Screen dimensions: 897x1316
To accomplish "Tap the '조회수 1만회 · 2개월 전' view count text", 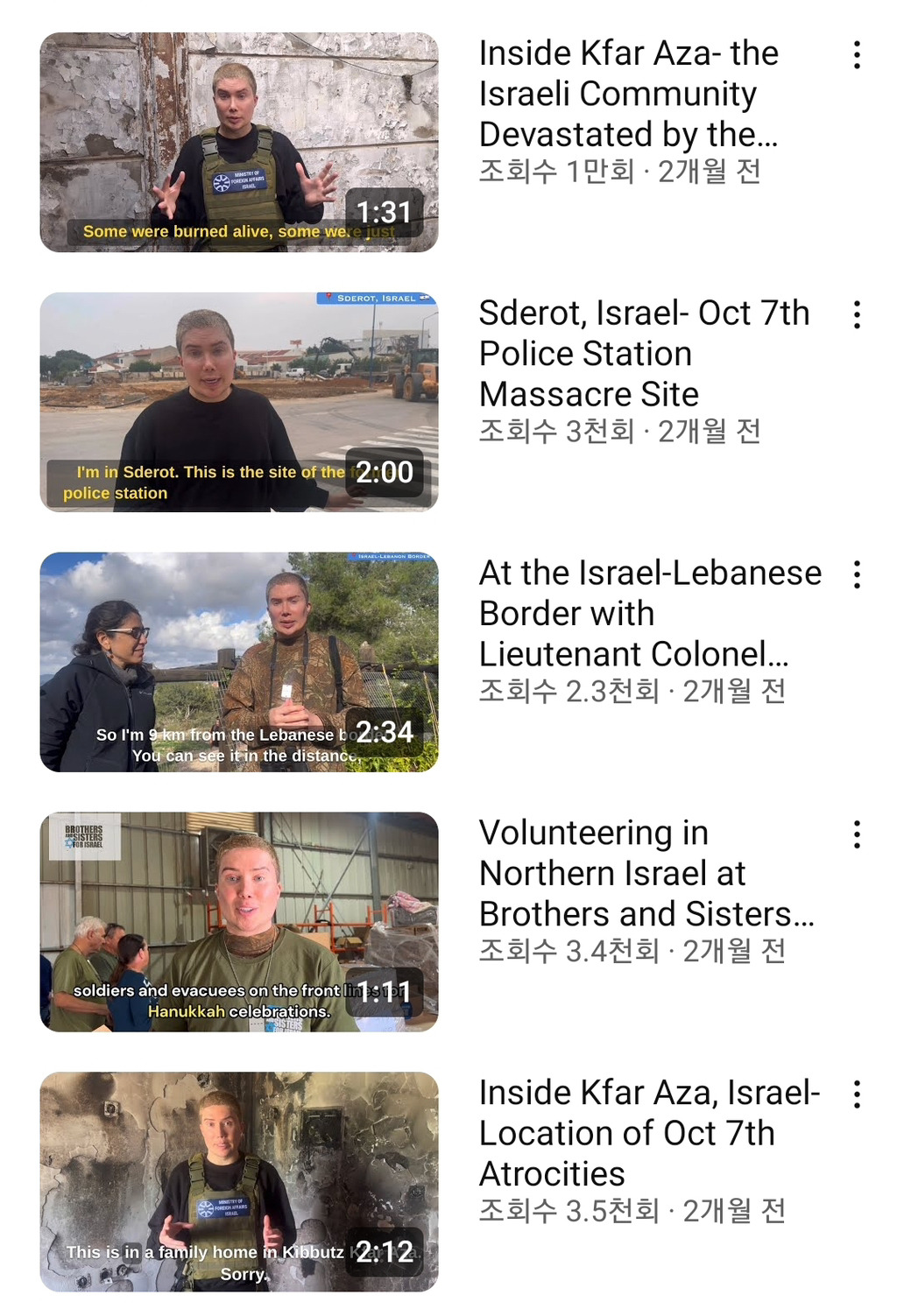I will coord(619,171).
